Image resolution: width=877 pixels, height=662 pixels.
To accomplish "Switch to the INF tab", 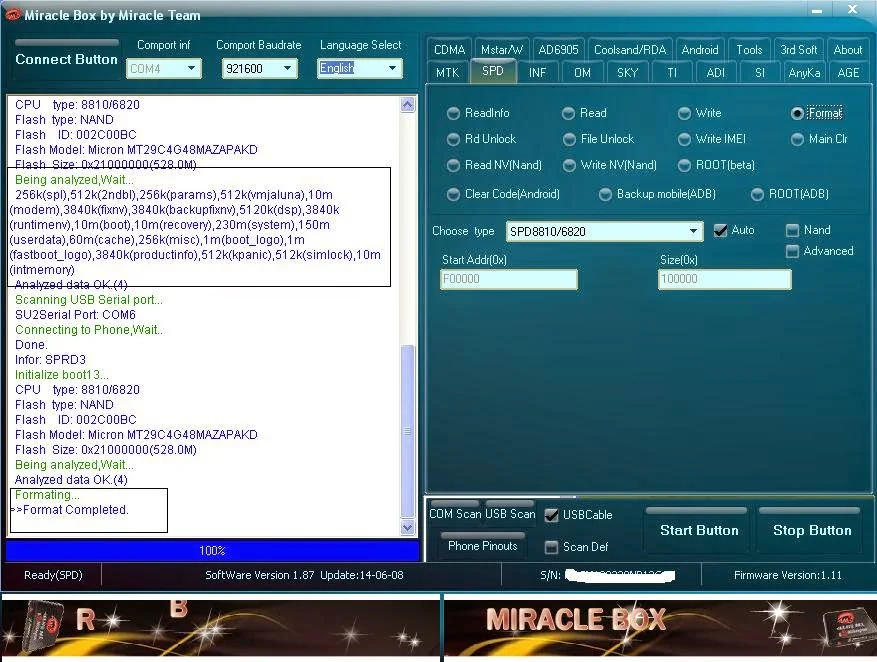I will pyautogui.click(x=537, y=73).
